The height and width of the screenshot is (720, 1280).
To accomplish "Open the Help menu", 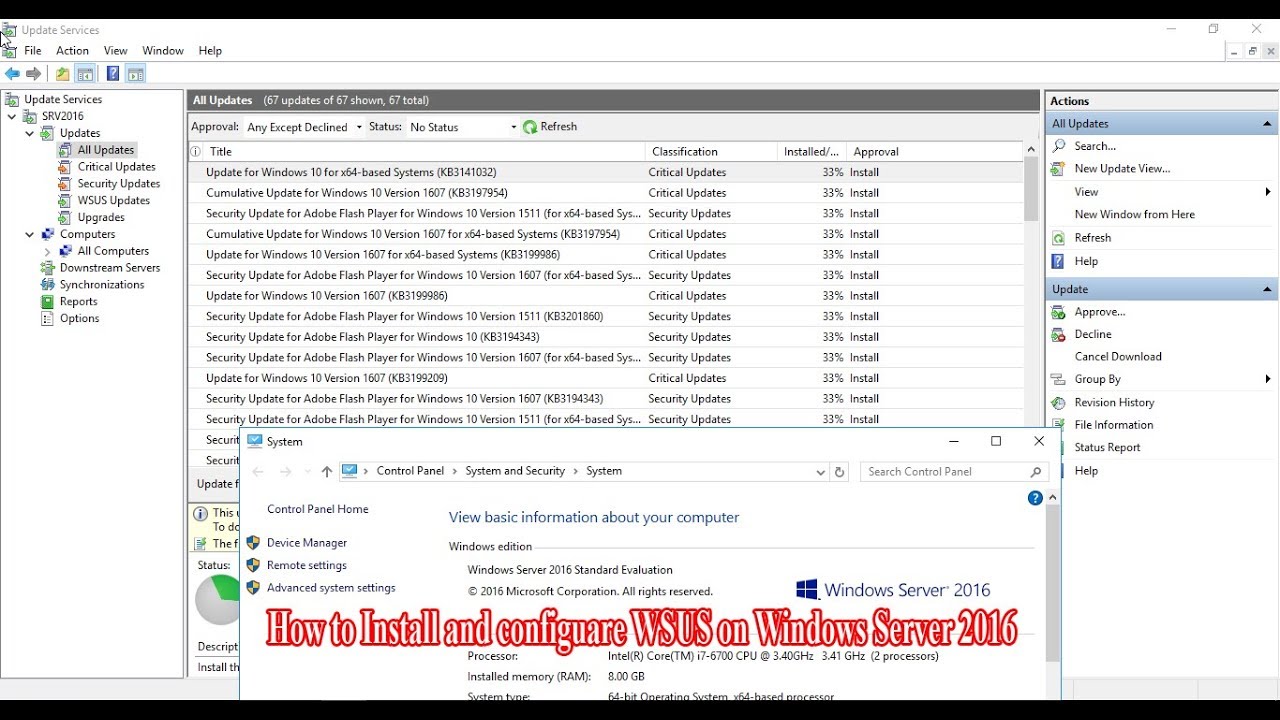I will pyautogui.click(x=210, y=51).
